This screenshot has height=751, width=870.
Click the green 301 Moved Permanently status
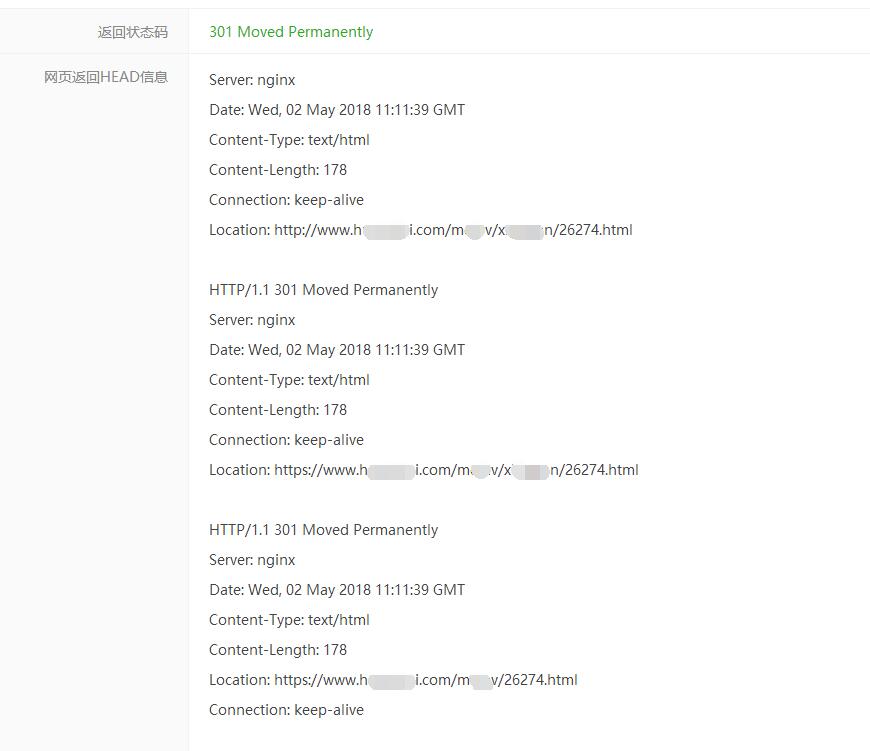[291, 32]
